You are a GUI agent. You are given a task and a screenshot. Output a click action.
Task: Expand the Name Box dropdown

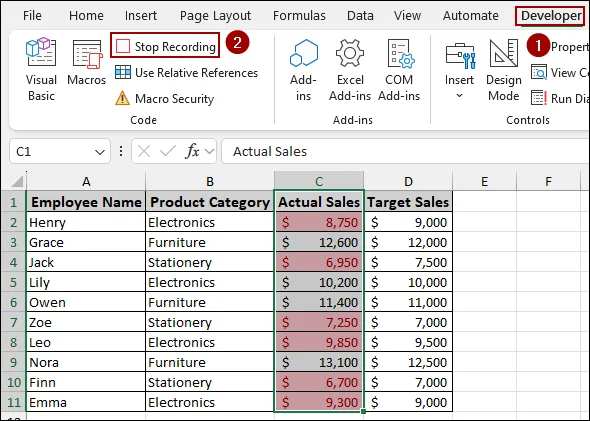(x=100, y=152)
